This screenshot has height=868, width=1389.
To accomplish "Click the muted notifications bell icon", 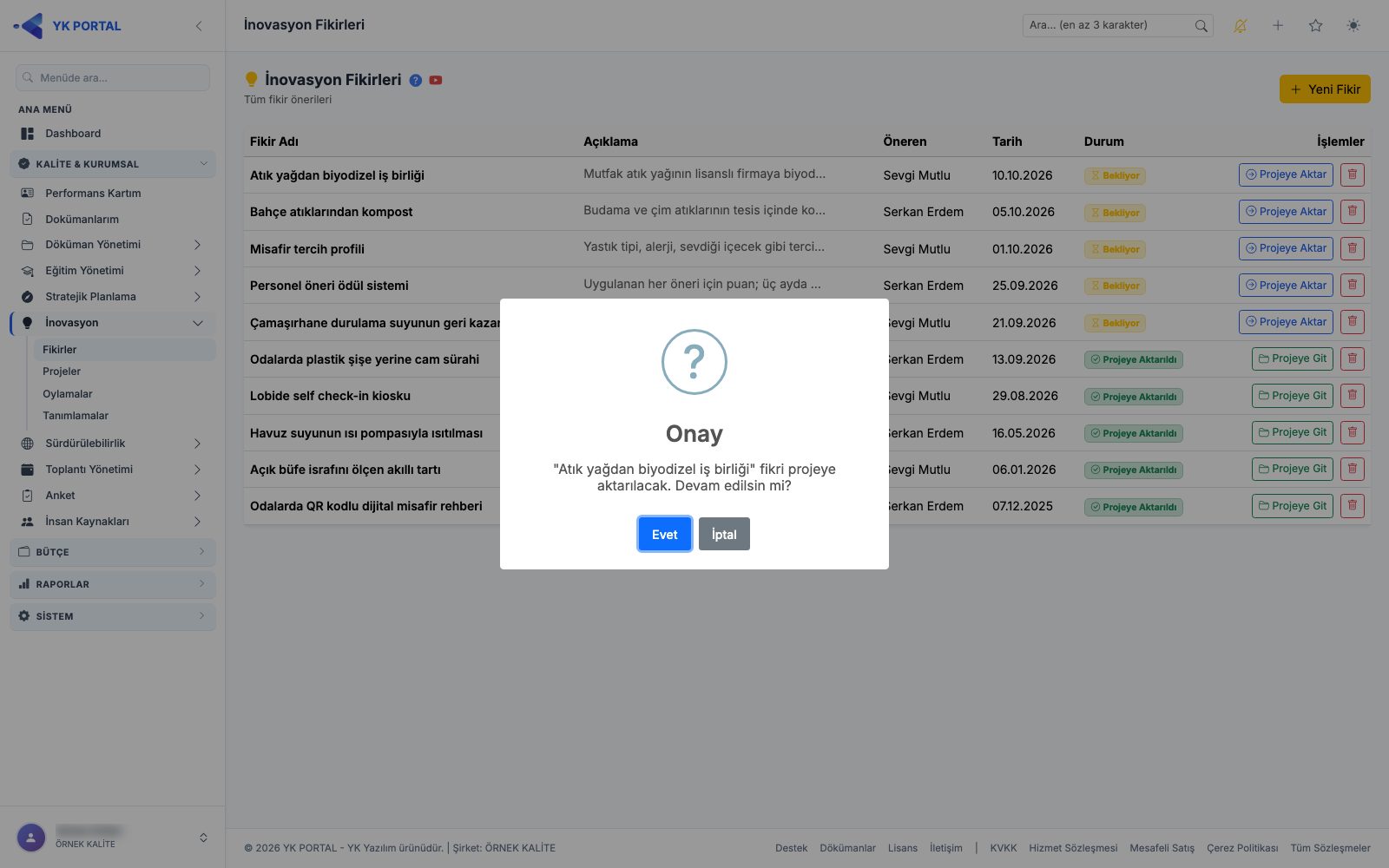I will [1241, 26].
